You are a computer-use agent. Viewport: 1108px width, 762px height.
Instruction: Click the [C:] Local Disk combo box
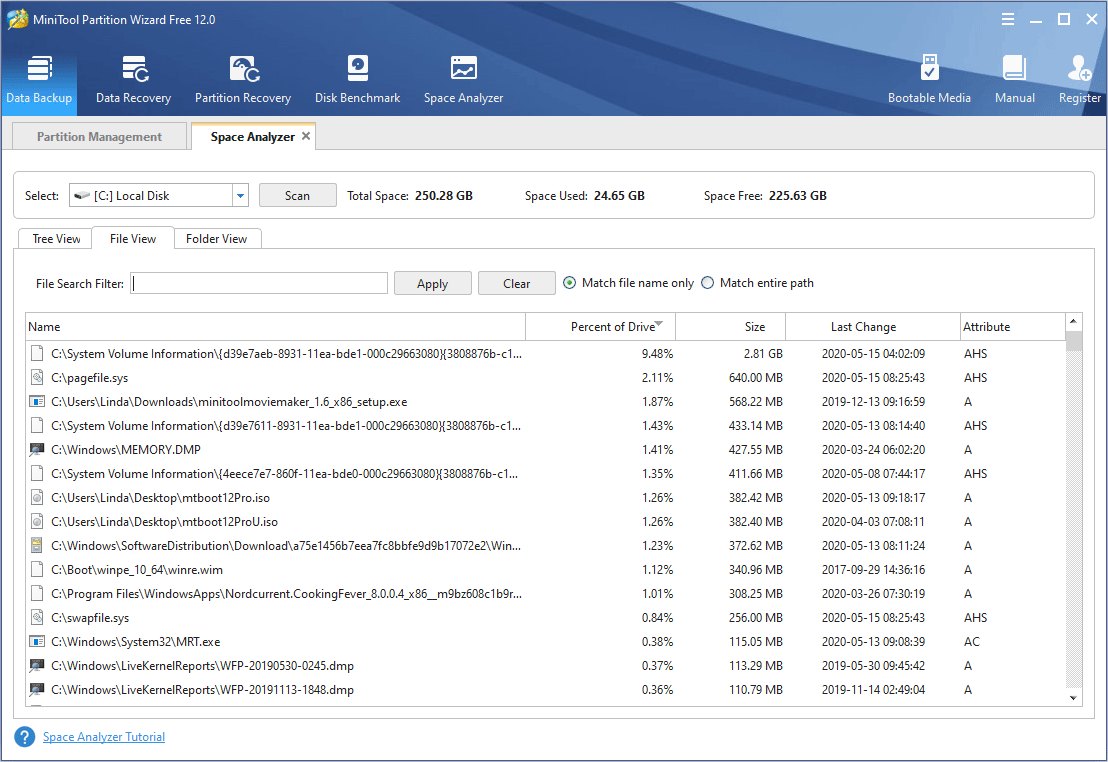[159, 196]
